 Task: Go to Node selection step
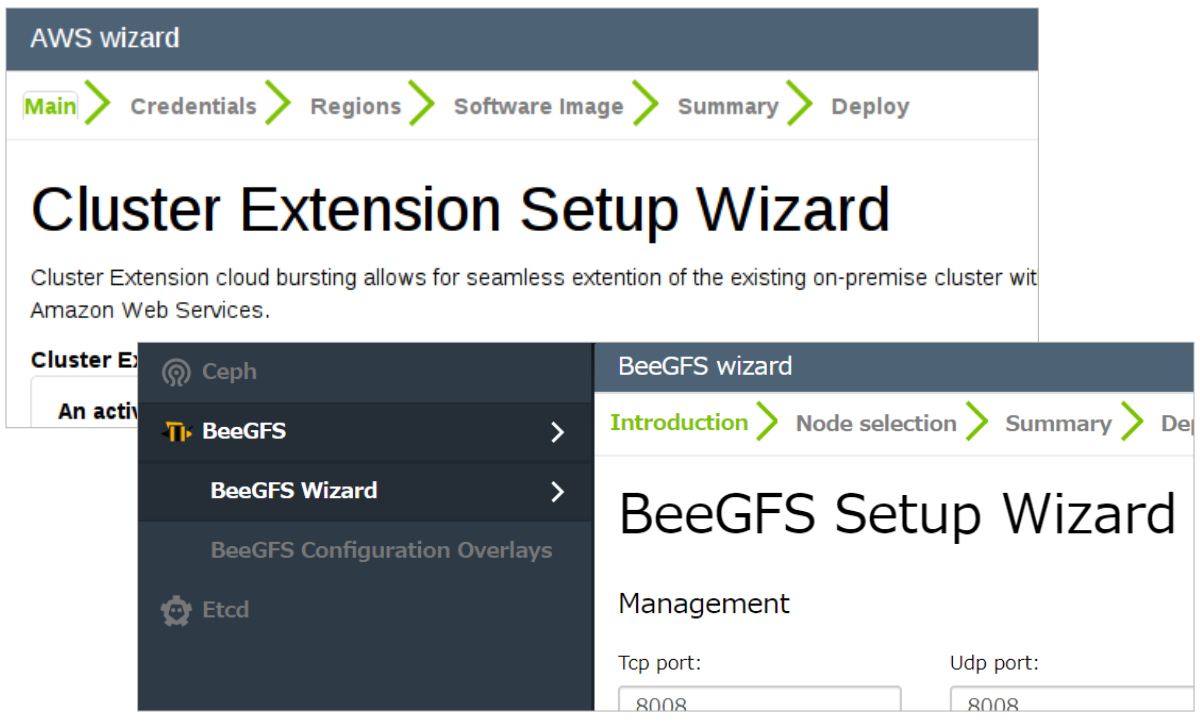click(876, 423)
